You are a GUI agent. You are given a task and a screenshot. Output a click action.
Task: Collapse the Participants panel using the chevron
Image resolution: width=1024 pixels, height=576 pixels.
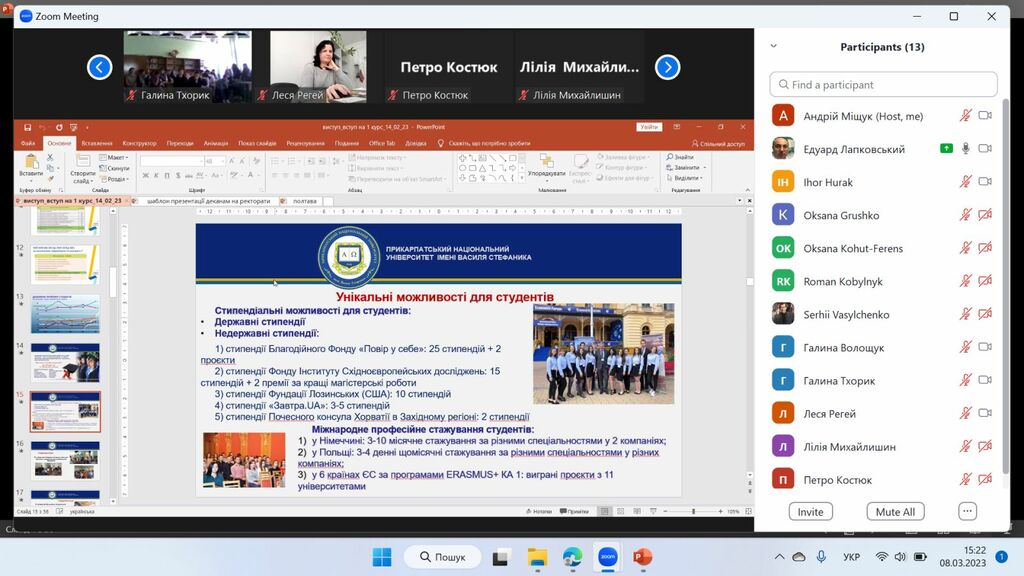[x=773, y=46]
